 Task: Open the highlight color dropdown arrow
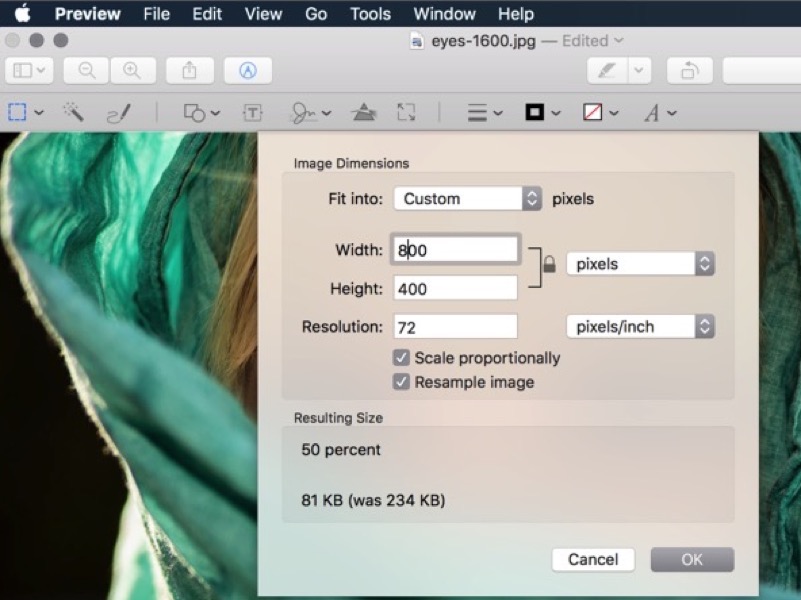[x=639, y=70]
